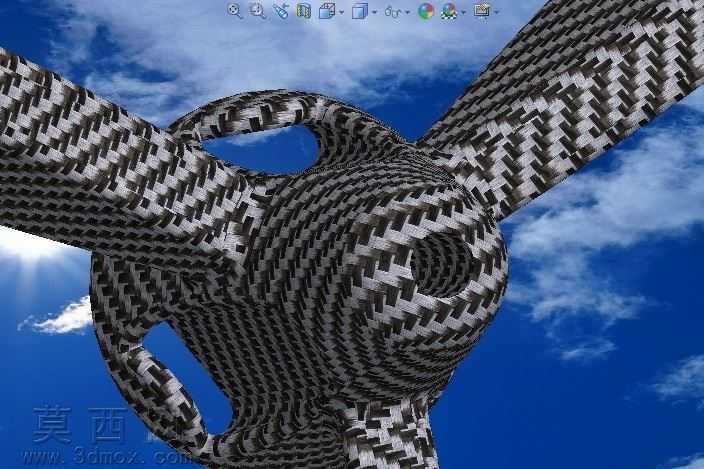Open the Section View tool
Viewport: 704px width, 469px height.
(304, 11)
